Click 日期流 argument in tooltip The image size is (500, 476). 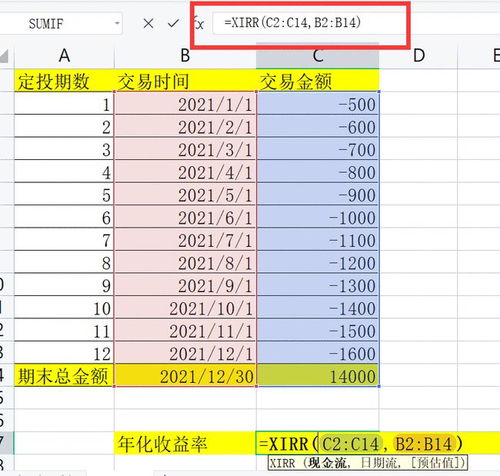pos(379,463)
